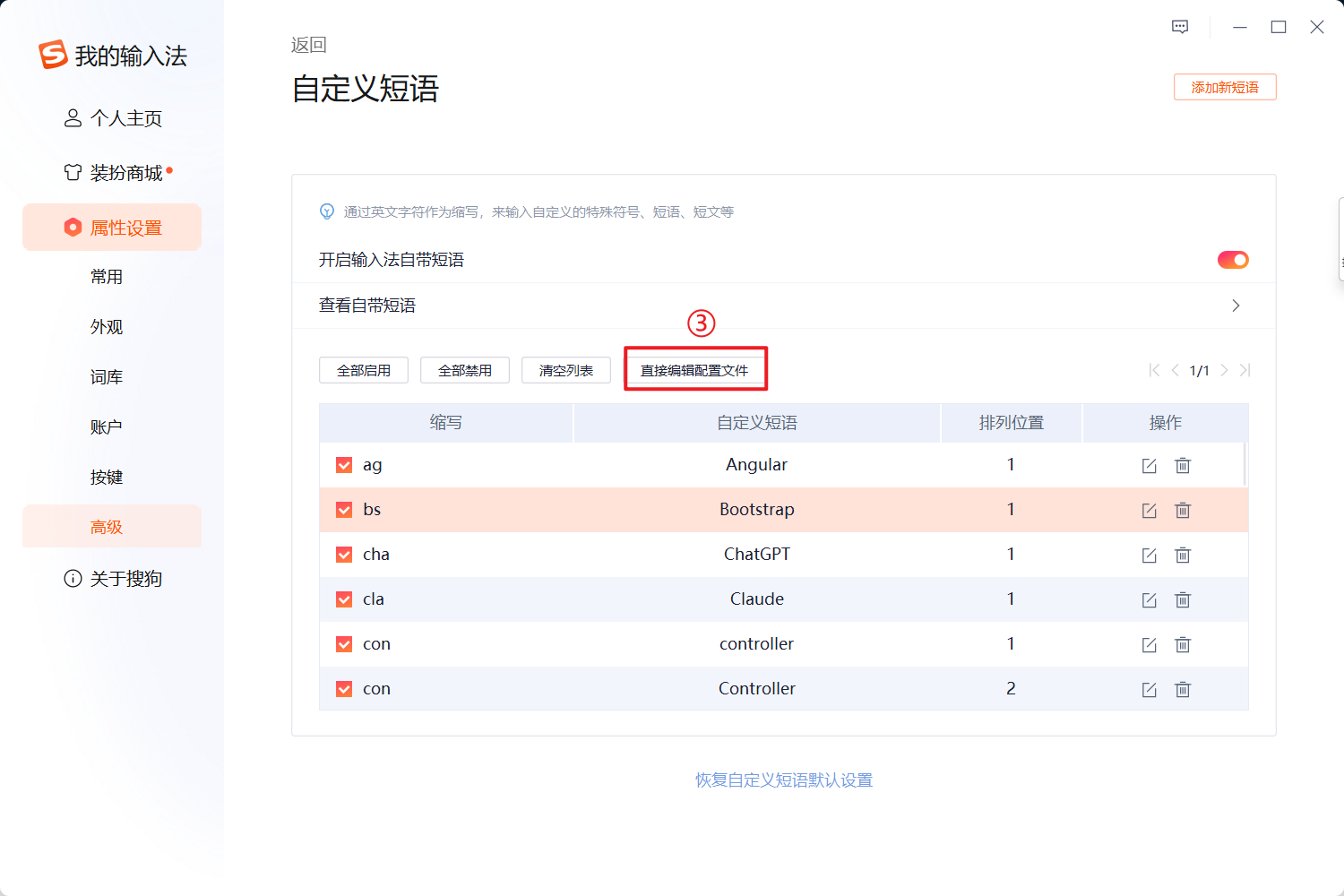Click 返回 to go back
The image size is (1344, 896).
click(309, 45)
